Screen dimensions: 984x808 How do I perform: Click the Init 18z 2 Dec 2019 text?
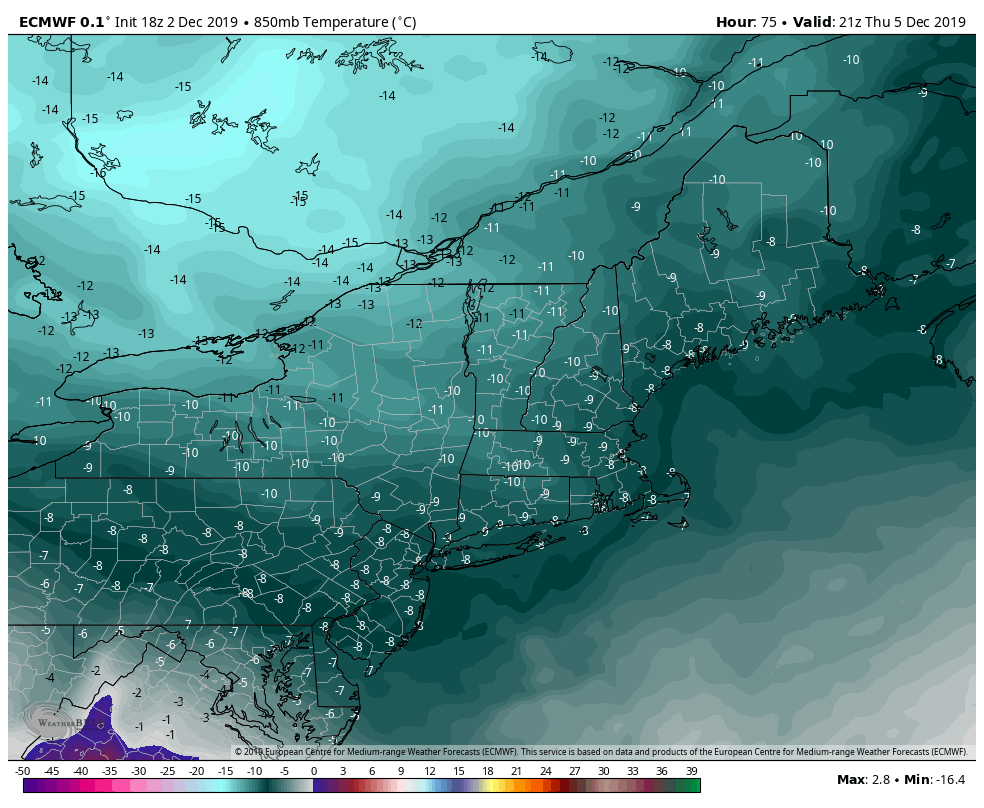[x=177, y=22]
